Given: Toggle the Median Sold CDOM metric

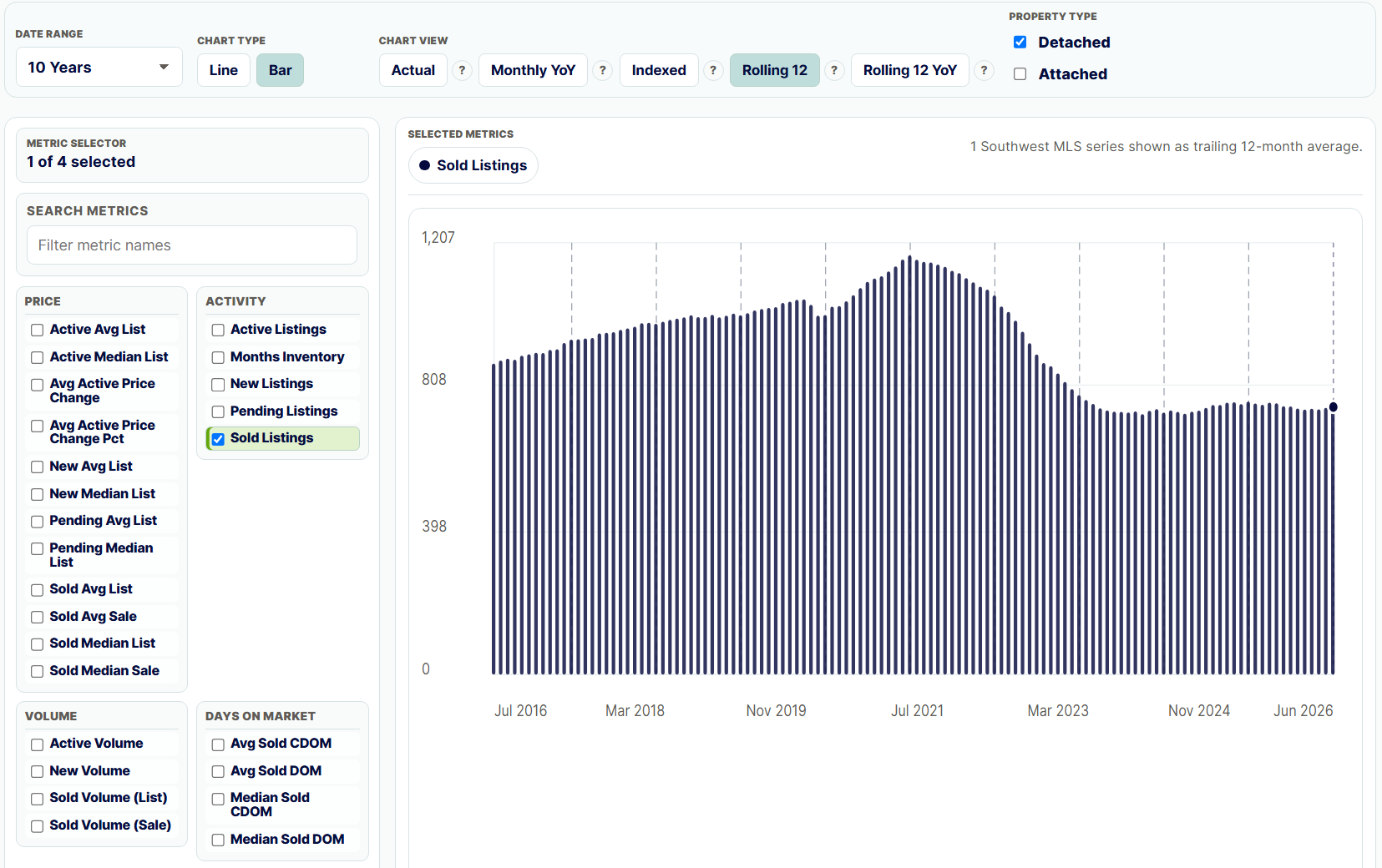Looking at the screenshot, I should (218, 799).
